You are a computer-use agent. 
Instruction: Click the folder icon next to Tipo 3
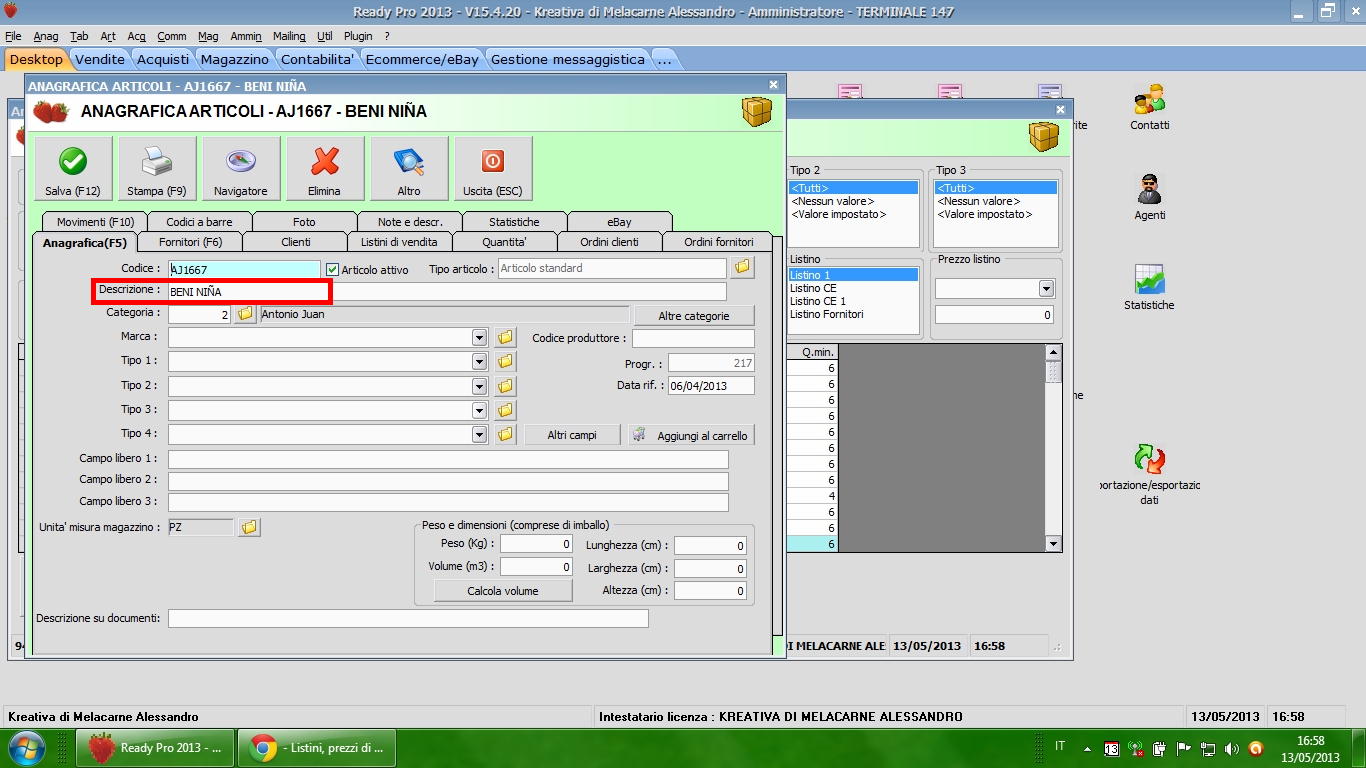click(505, 410)
